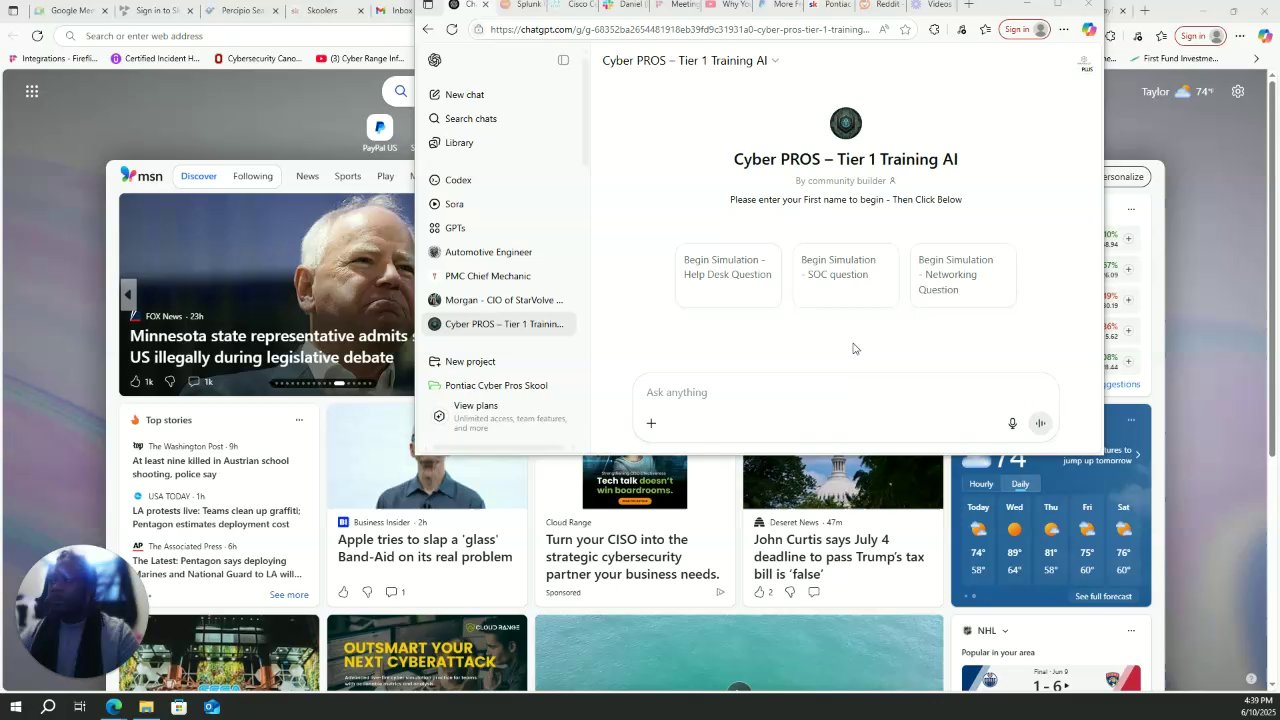Expand the Cyber PROS – Tier 1 Training AI dropdown

pyautogui.click(x=690, y=61)
